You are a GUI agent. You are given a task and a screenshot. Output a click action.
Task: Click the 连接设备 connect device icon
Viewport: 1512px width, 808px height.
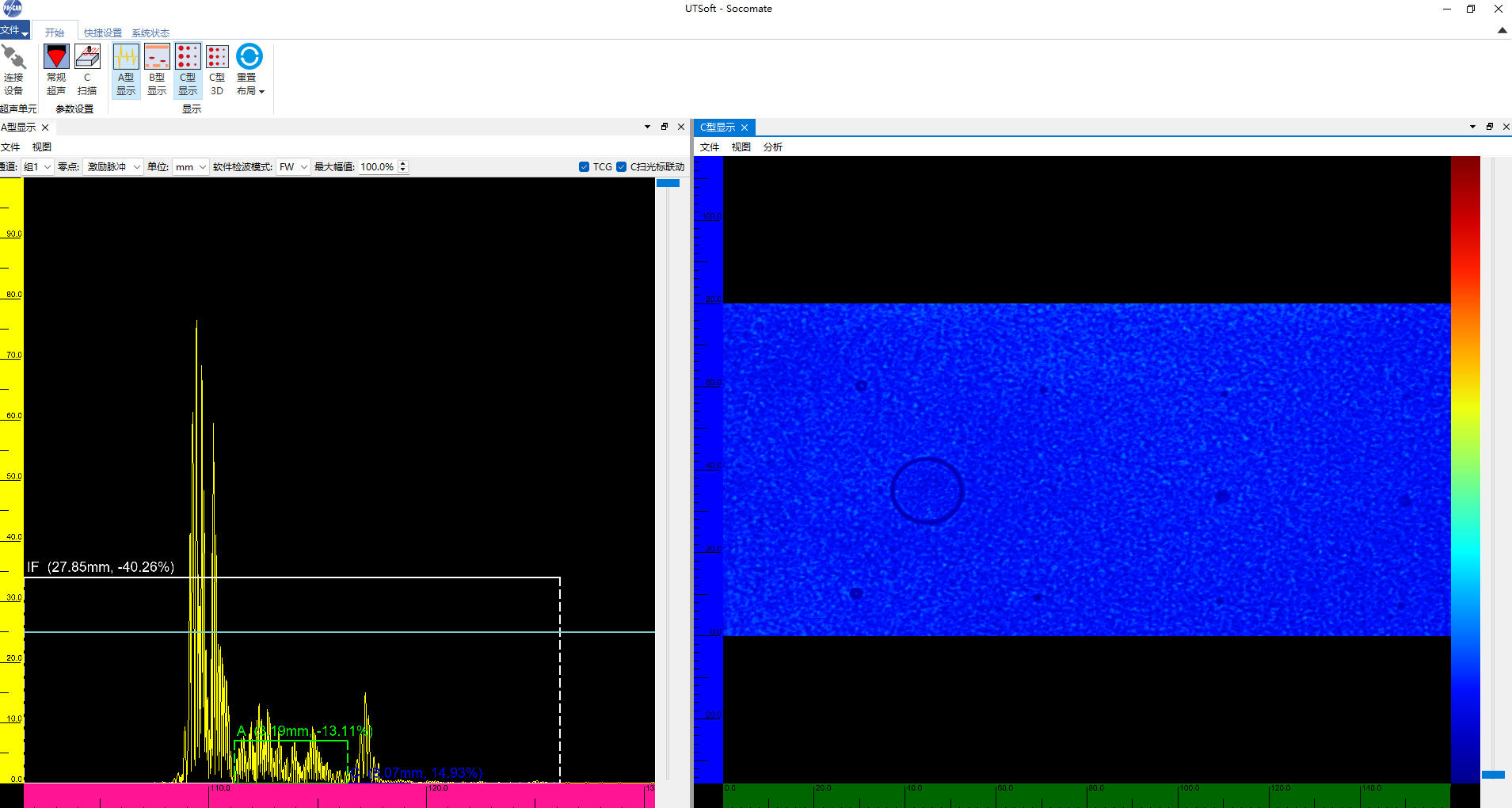[x=13, y=70]
